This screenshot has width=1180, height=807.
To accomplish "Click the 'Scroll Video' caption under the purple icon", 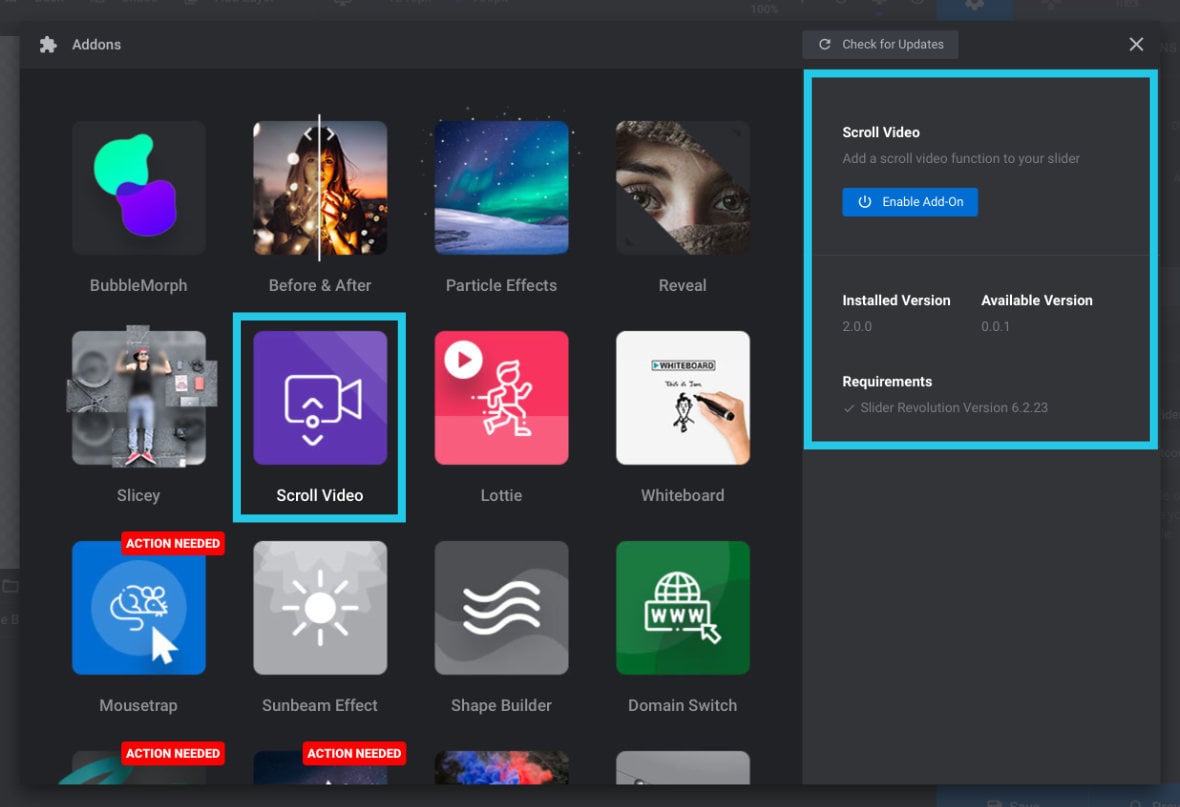I will click(320, 495).
